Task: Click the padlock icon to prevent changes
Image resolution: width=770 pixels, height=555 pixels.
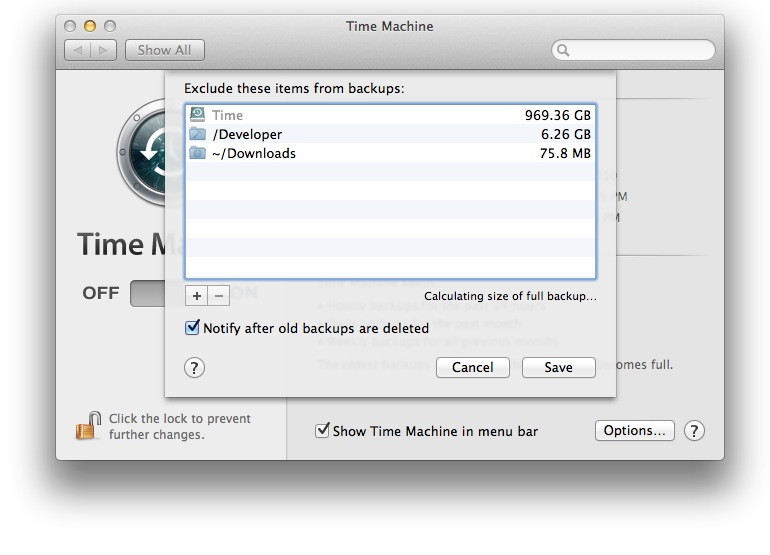Action: tap(88, 425)
